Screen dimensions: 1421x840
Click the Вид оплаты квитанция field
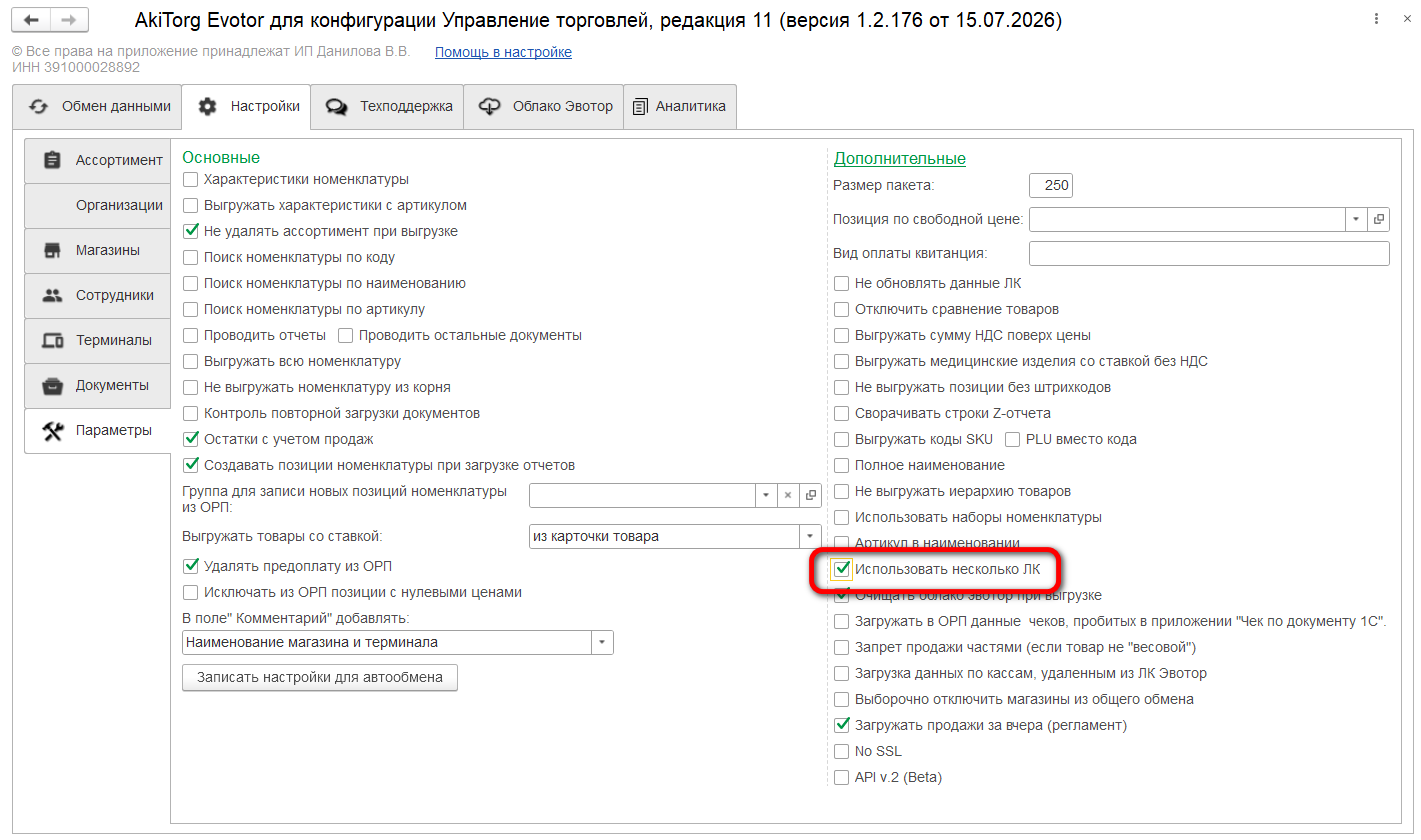tap(1209, 253)
